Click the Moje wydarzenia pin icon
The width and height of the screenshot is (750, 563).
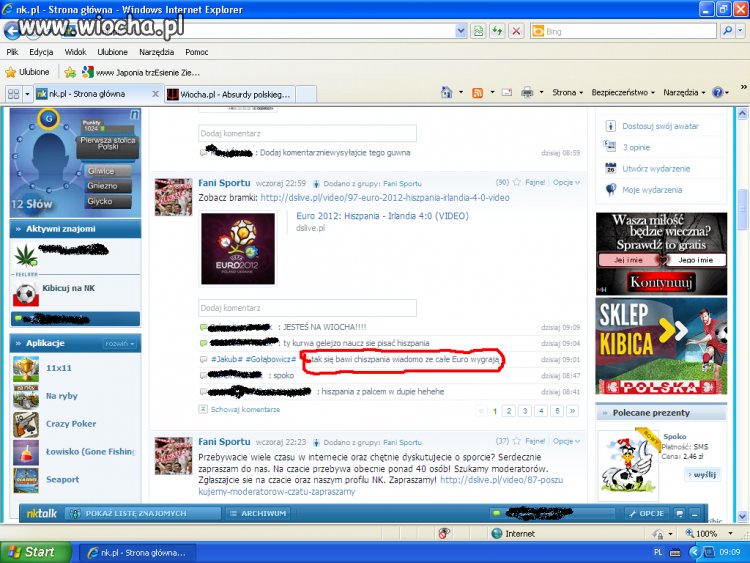point(610,189)
